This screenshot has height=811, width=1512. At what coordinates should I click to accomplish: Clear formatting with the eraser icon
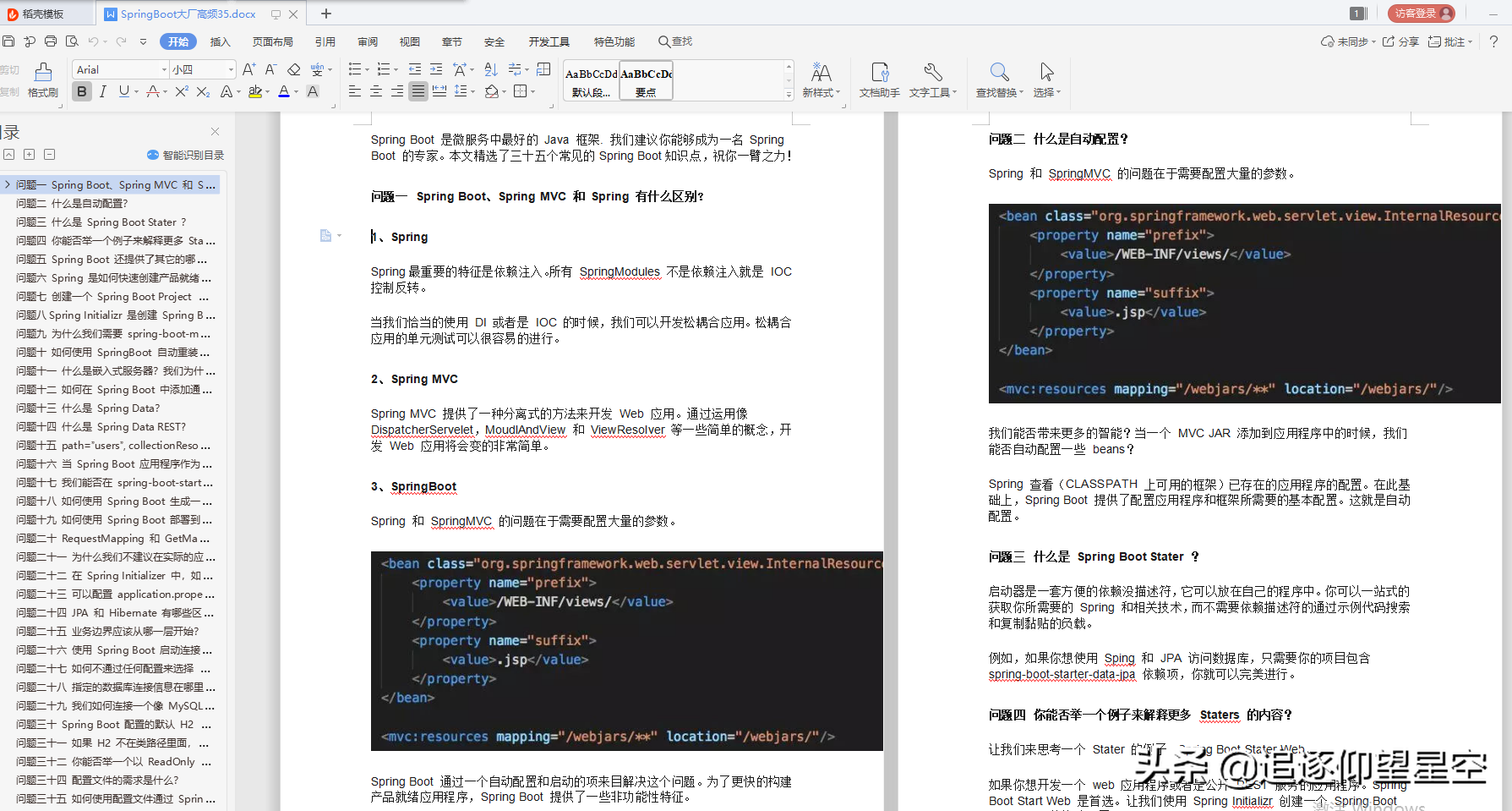[293, 69]
